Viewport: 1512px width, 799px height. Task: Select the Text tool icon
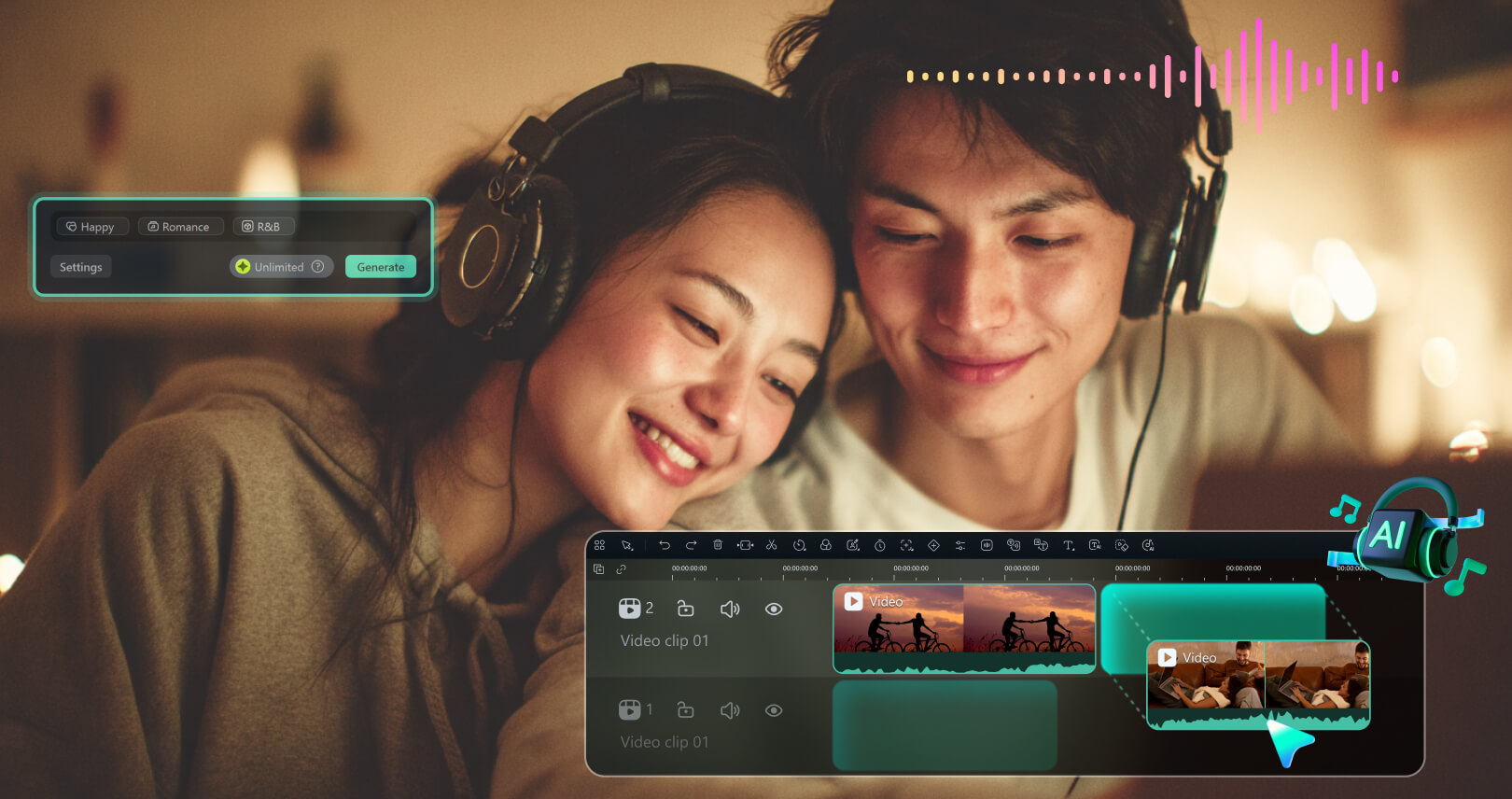1068,545
